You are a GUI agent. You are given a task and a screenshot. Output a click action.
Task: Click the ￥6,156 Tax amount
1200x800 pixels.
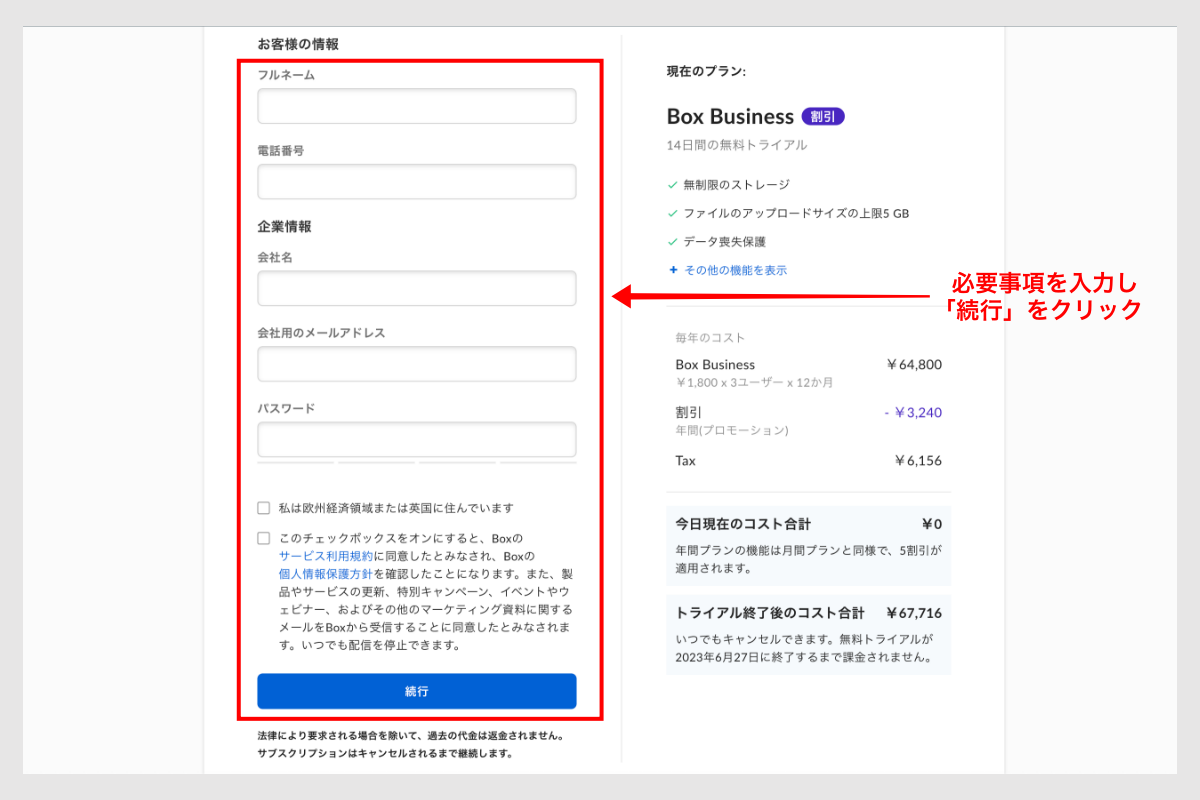tap(918, 461)
